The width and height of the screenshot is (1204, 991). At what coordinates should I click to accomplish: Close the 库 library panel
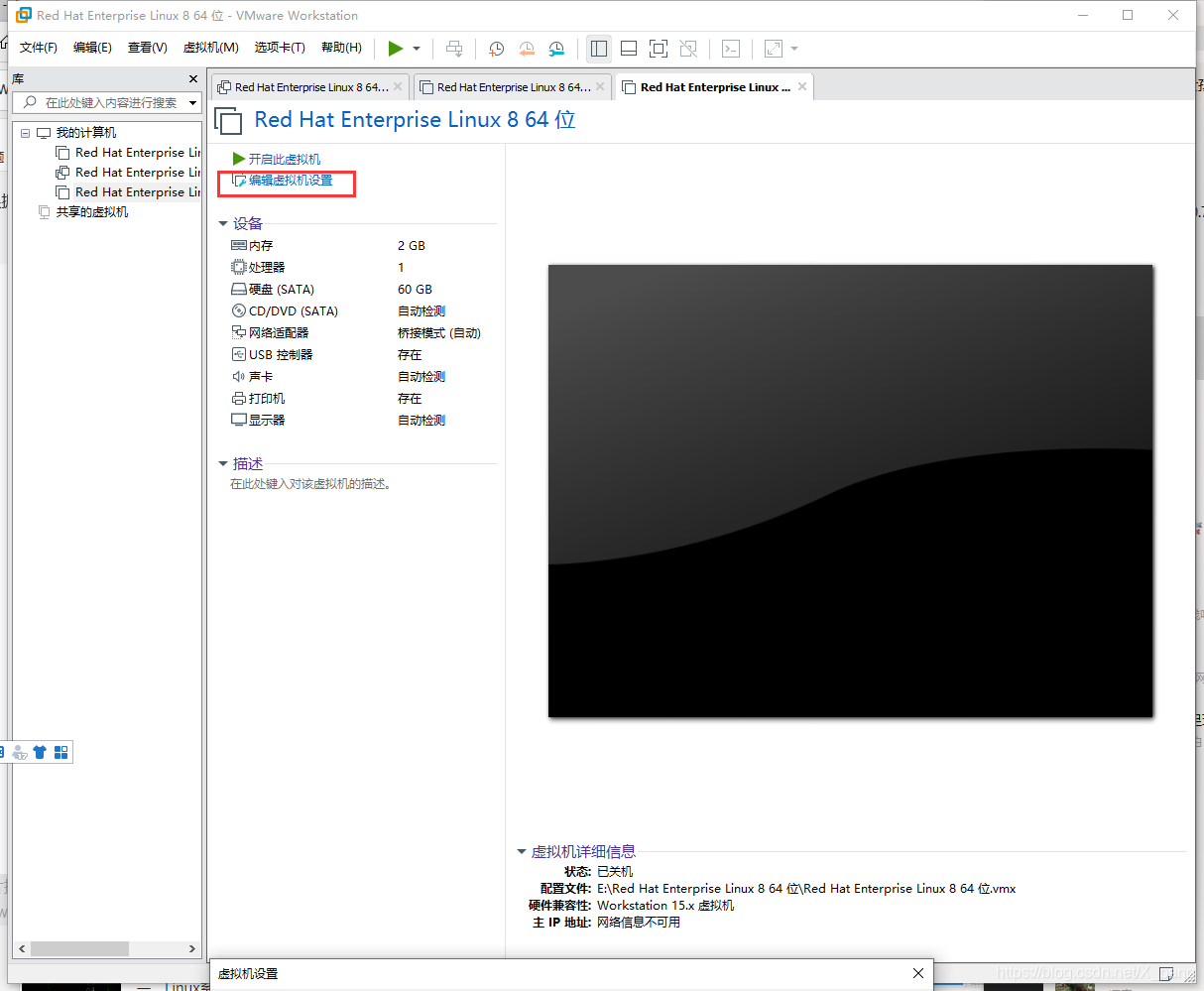193,78
